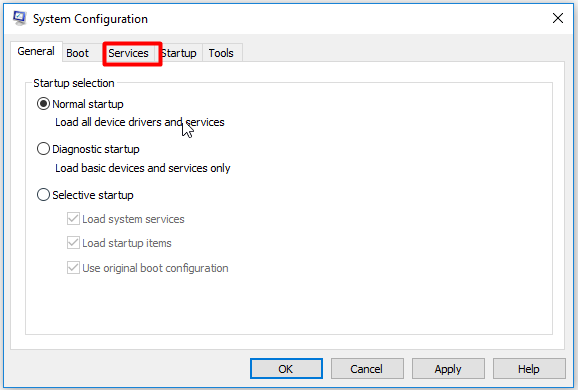
Task: Click the General tab
Action: coord(36,51)
